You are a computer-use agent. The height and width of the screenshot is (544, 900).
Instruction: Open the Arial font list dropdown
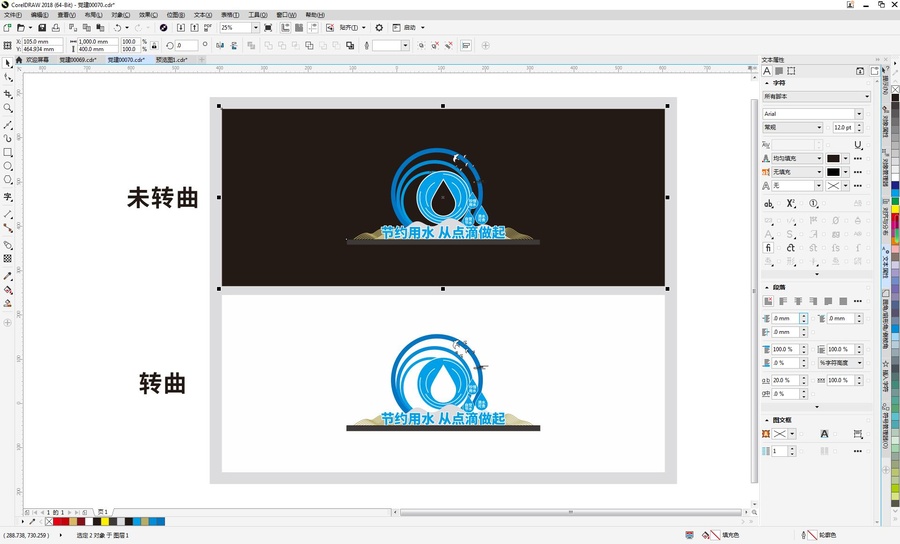859,114
